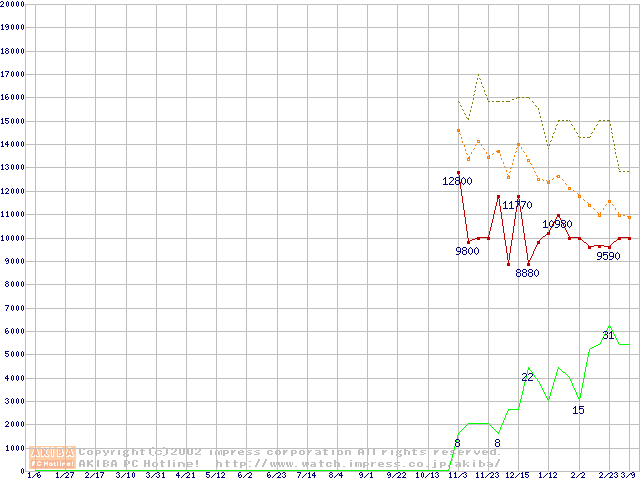
Task: Select the green line's 31 label
Action: pyautogui.click(x=608, y=335)
